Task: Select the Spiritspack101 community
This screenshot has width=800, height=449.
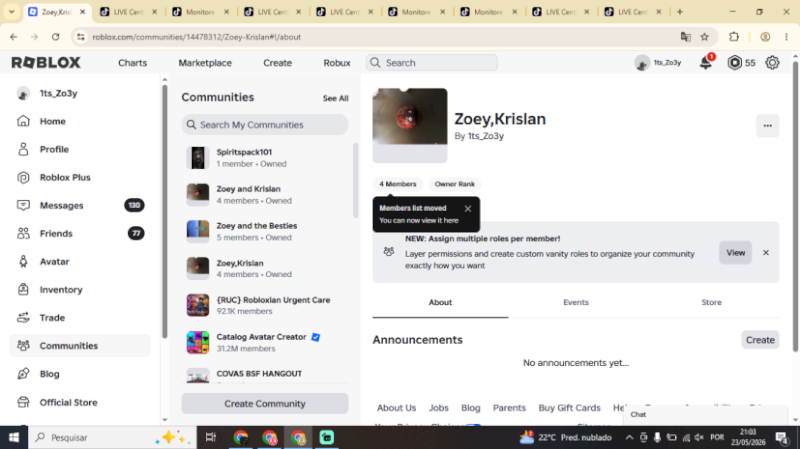Action: click(x=265, y=158)
